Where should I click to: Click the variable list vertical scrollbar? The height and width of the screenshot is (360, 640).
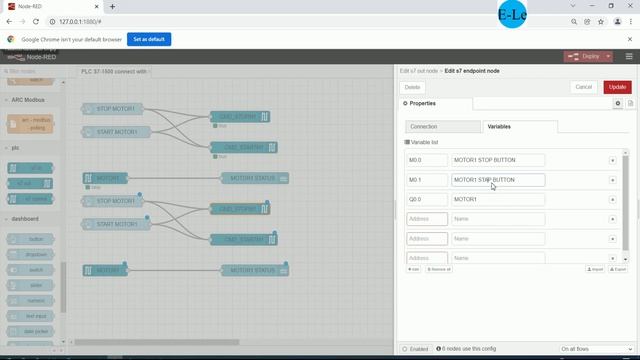tap(625, 203)
